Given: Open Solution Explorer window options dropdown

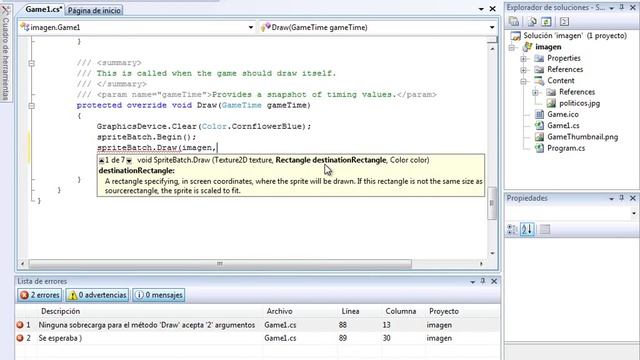Looking at the screenshot, I should point(611,8).
